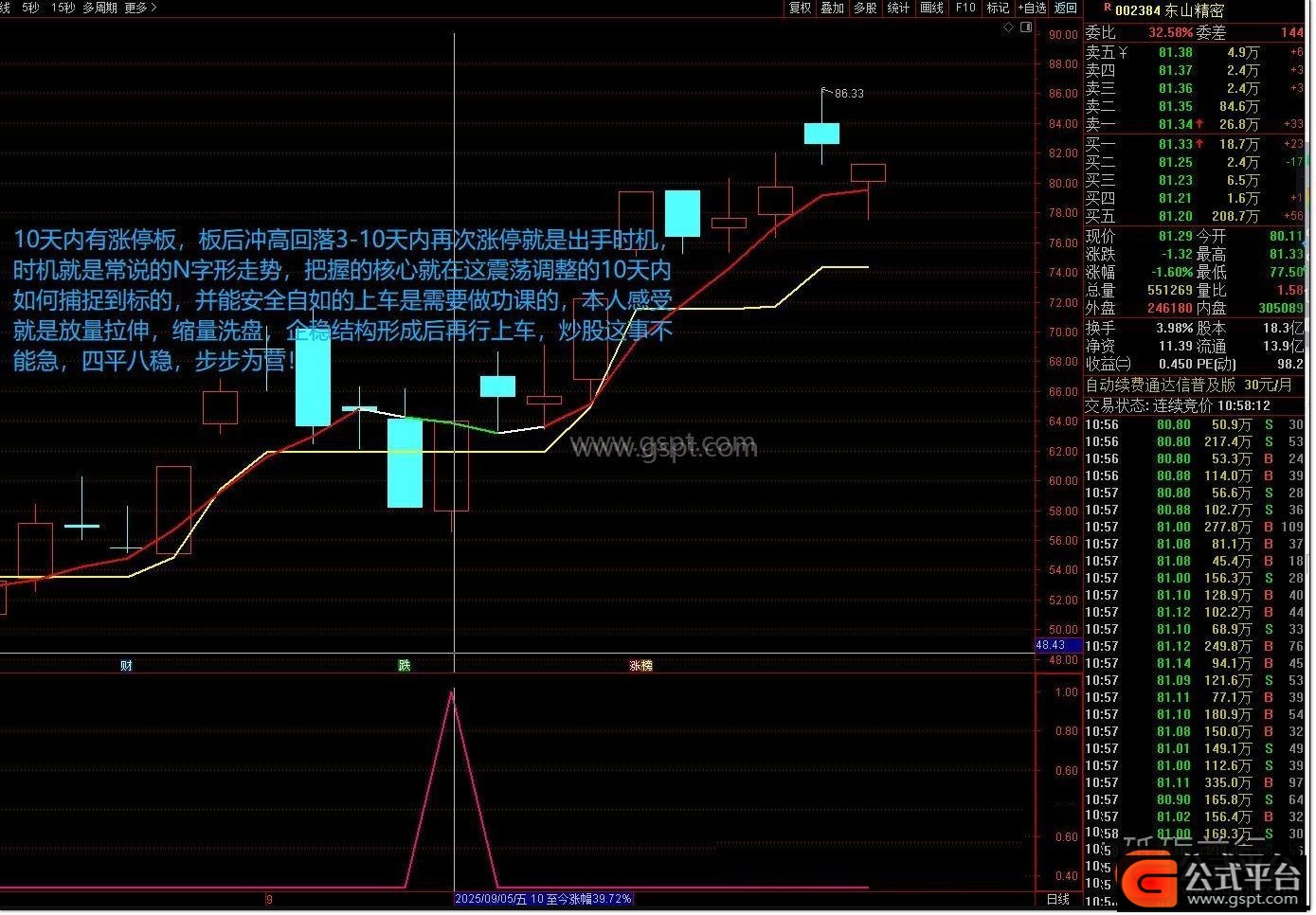Switch to the 15秒 period tab
The image size is (1316, 915).
pos(63,8)
